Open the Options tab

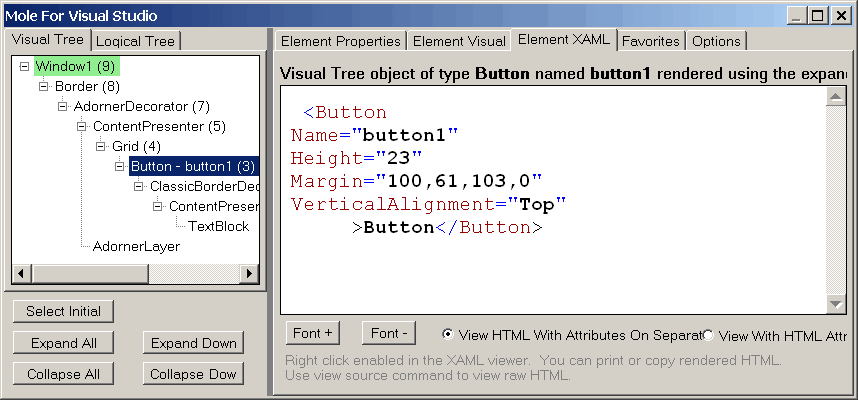(x=716, y=41)
